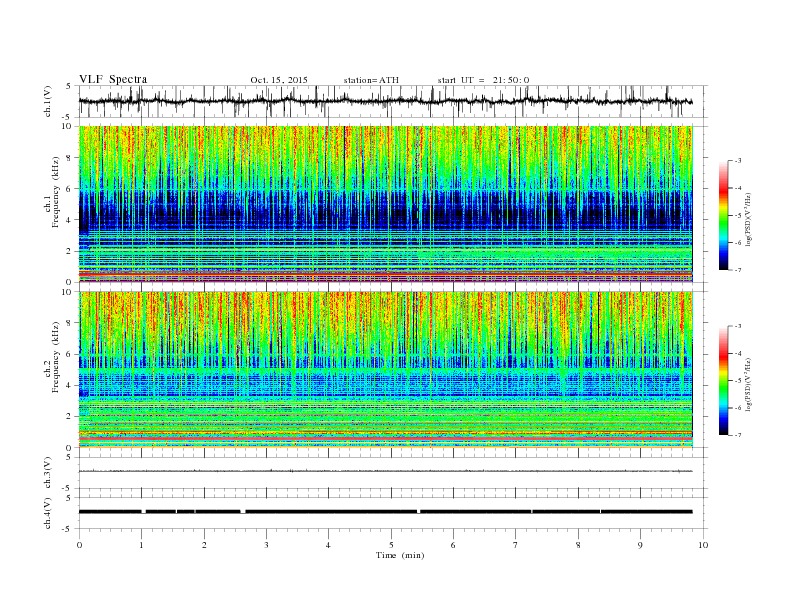792x612 pixels.
Task: Click the "ch.1(V)" waveform axis label
Action: click(48, 101)
